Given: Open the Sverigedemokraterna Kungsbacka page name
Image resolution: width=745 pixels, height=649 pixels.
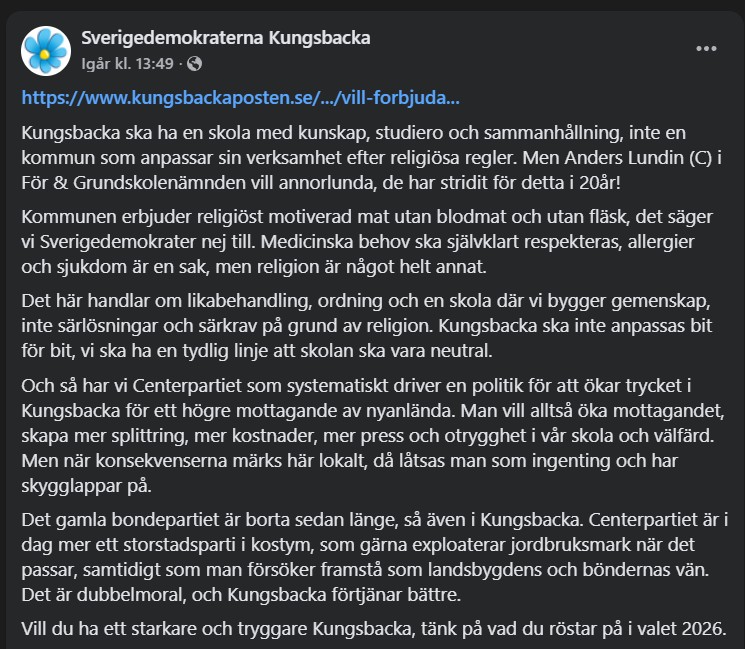Looking at the screenshot, I should [225, 39].
